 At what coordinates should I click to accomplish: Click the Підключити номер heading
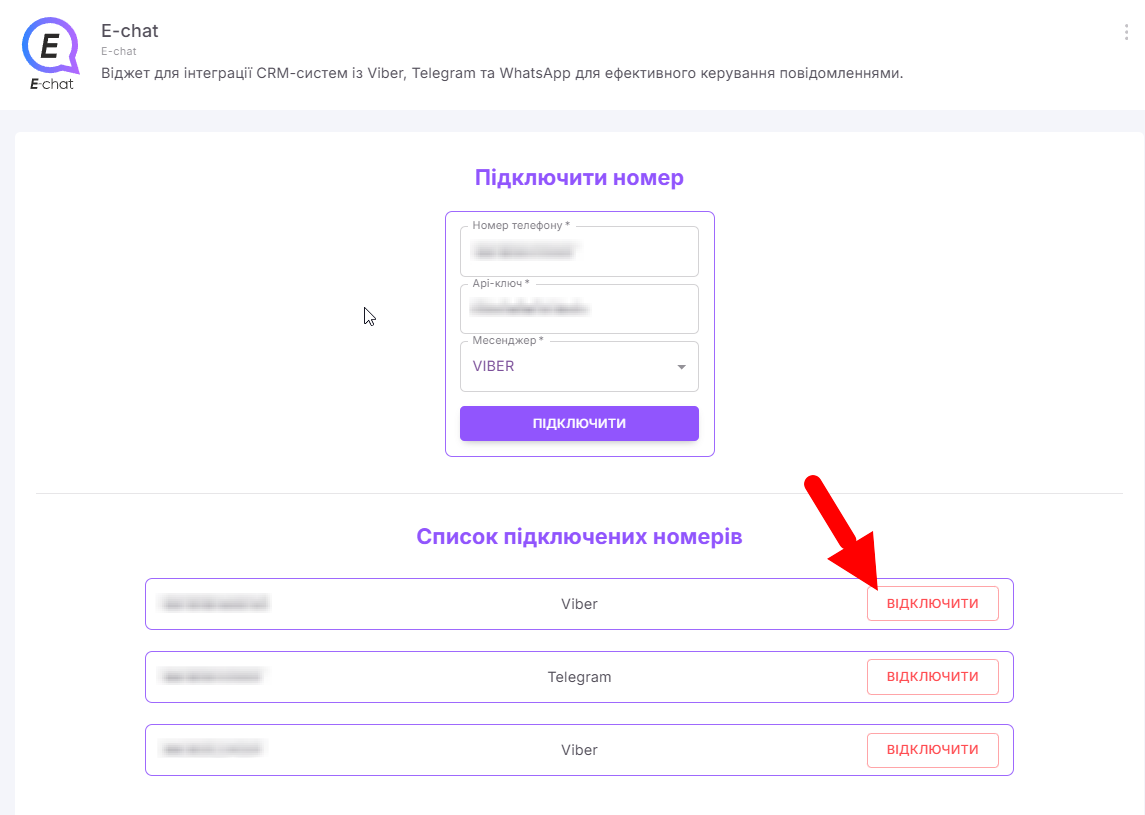click(579, 177)
